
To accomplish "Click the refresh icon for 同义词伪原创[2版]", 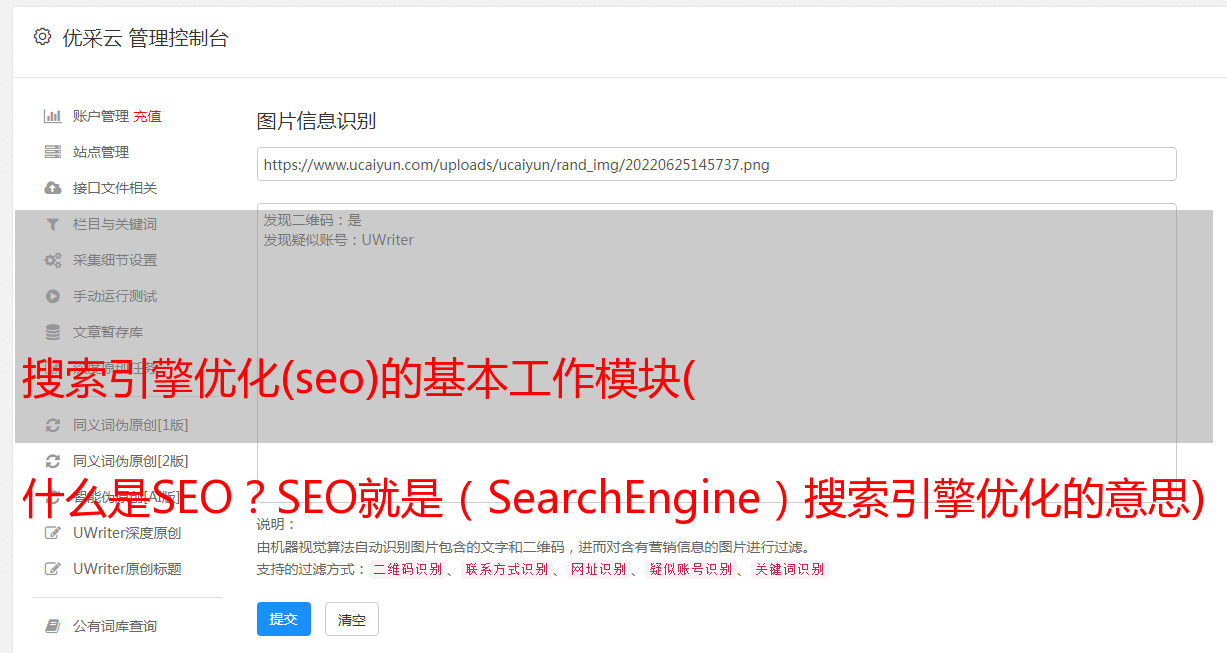I will click(53, 461).
